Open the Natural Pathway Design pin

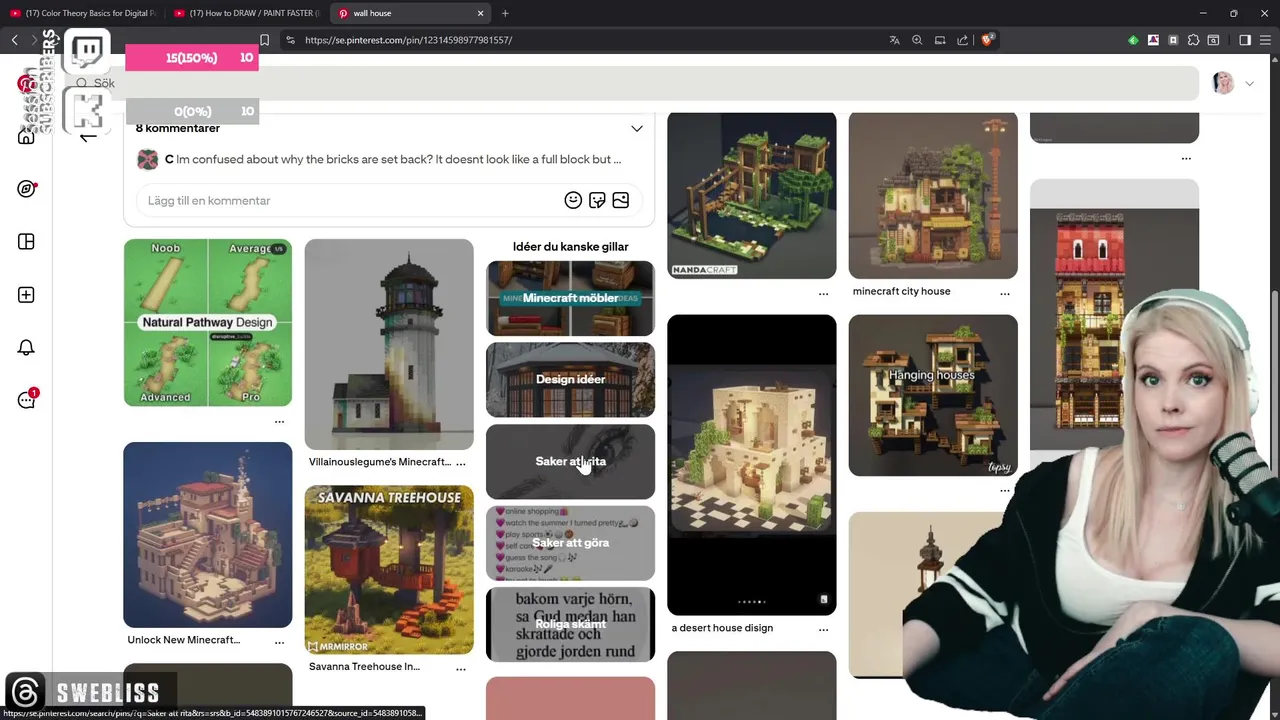[x=208, y=322]
